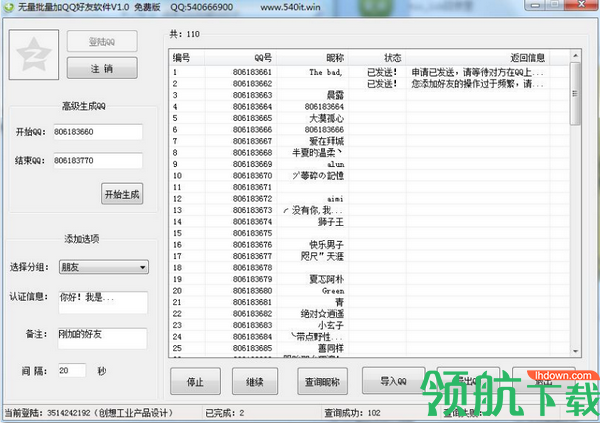The height and width of the screenshot is (423, 600).
Task: Sort by the QQ号 column header
Action: point(241,58)
